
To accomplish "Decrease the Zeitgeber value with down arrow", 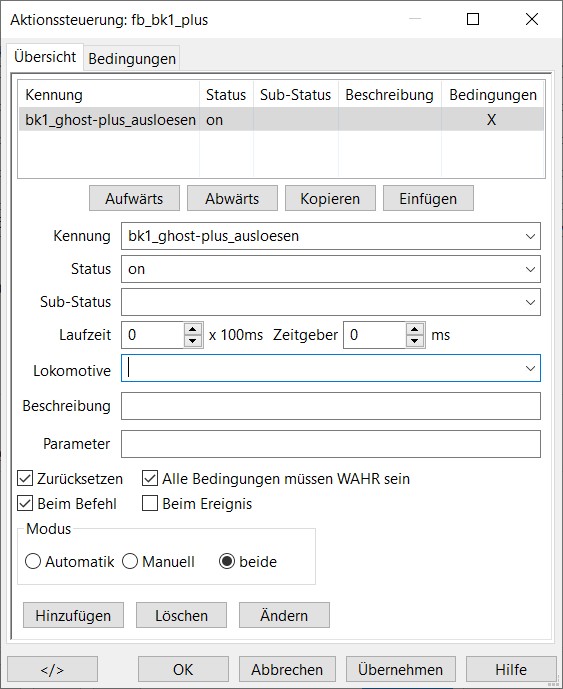I will 415,341.
